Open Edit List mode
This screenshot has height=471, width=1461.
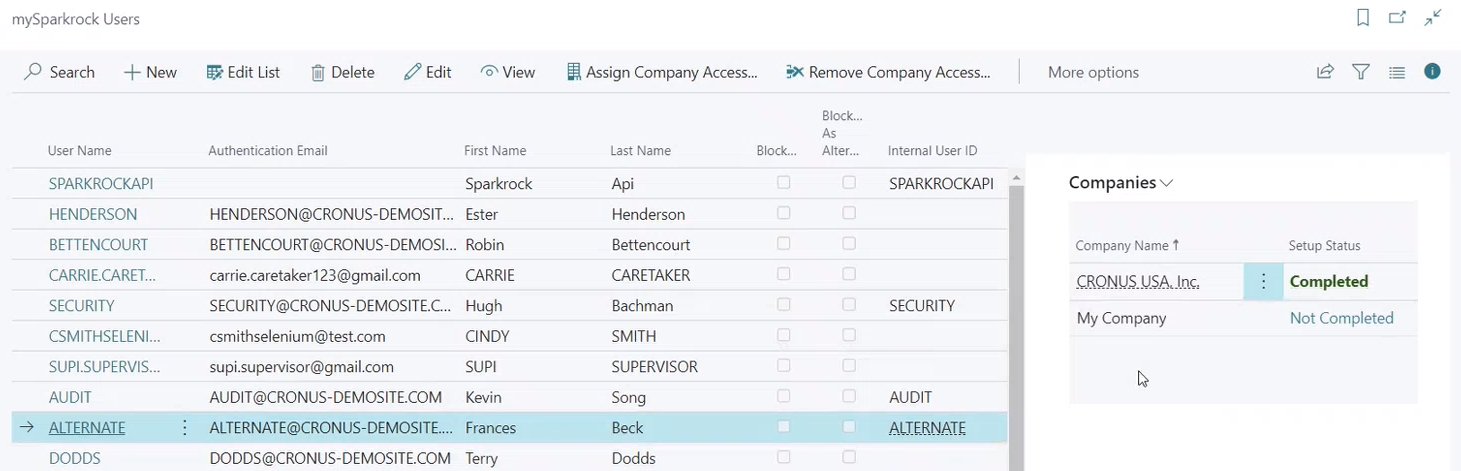coord(243,72)
